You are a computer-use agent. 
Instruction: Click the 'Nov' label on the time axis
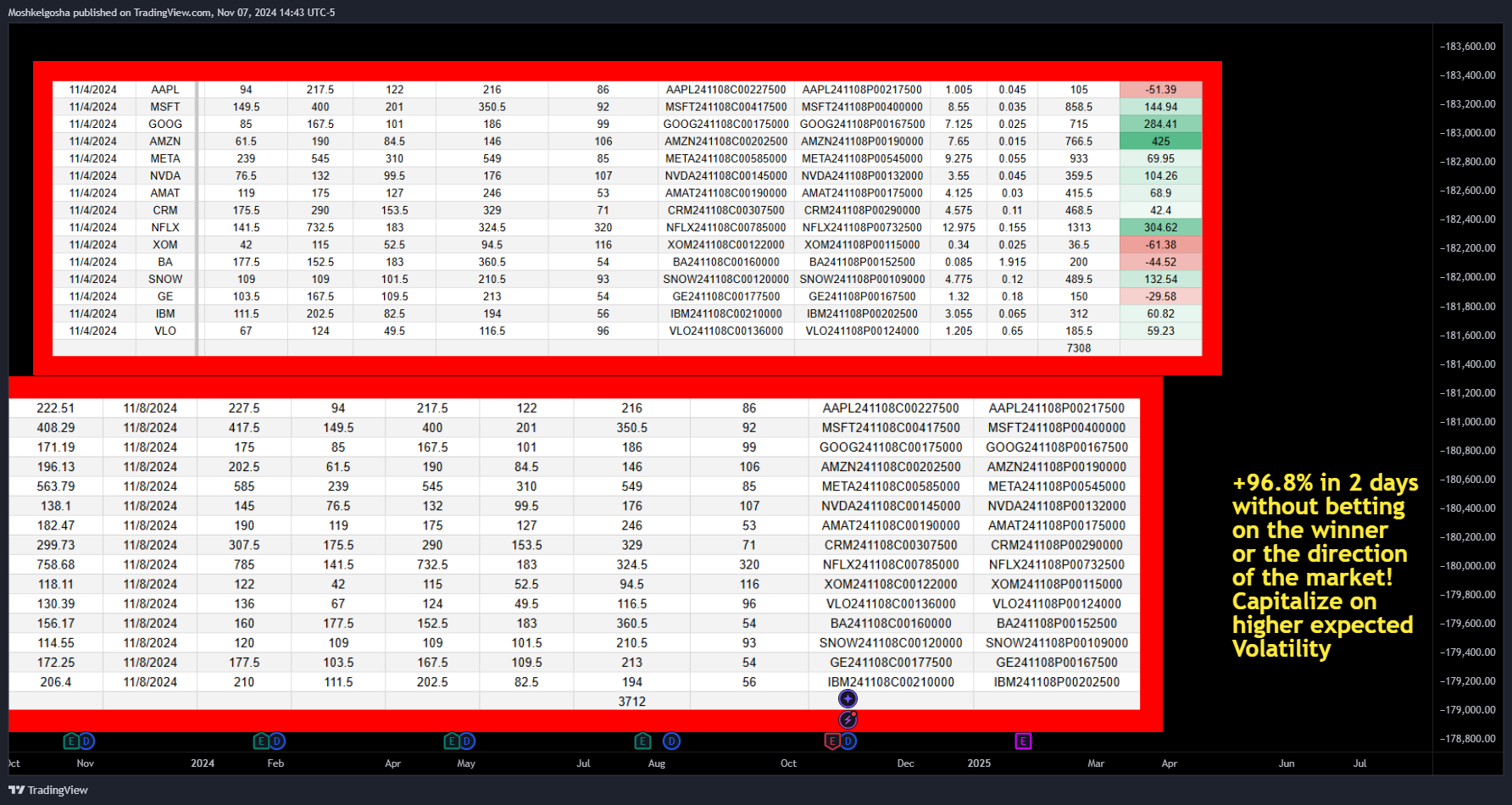tap(86, 763)
